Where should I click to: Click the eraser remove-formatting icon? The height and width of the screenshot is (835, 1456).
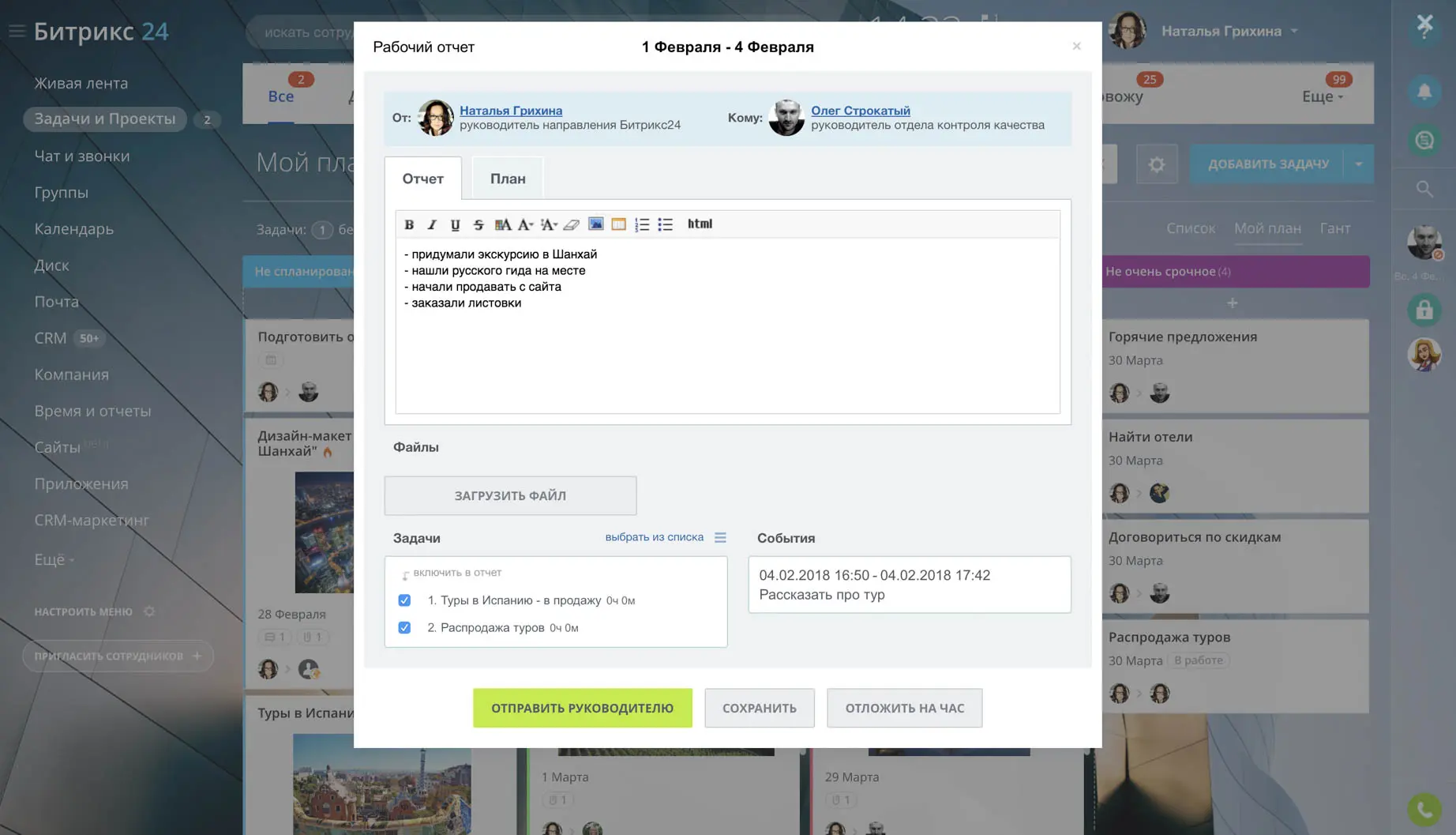pyautogui.click(x=572, y=224)
